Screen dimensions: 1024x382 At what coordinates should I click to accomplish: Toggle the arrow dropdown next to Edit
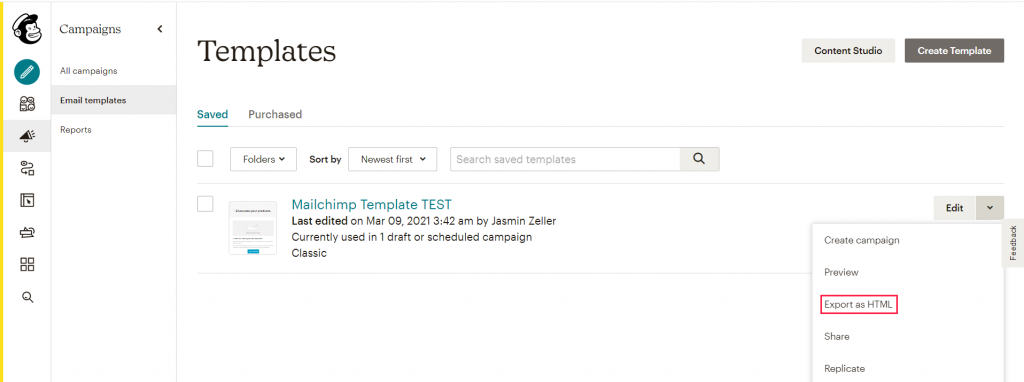point(990,208)
